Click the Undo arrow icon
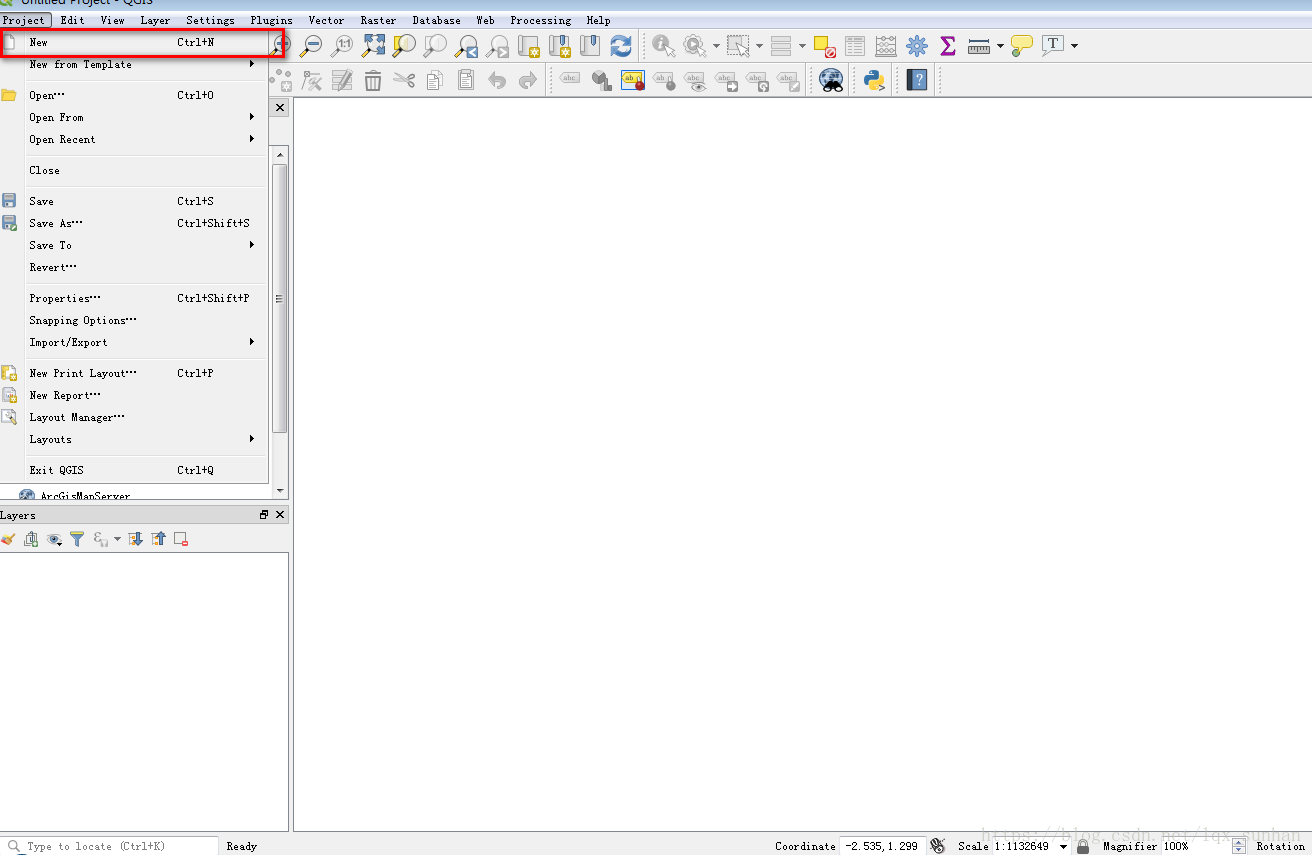 [497, 81]
